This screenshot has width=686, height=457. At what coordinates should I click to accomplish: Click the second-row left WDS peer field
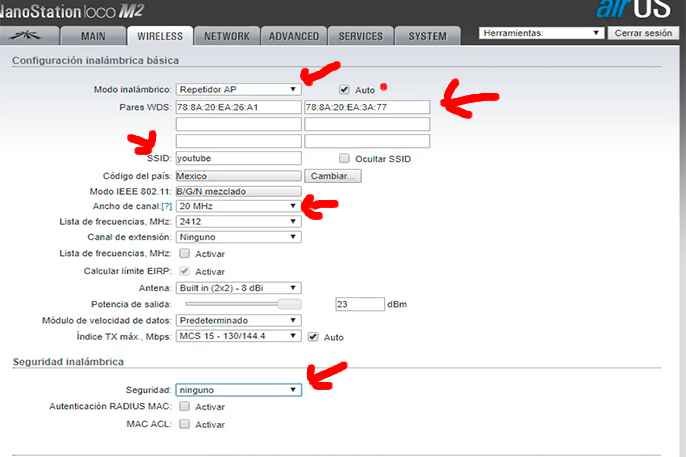point(238,124)
